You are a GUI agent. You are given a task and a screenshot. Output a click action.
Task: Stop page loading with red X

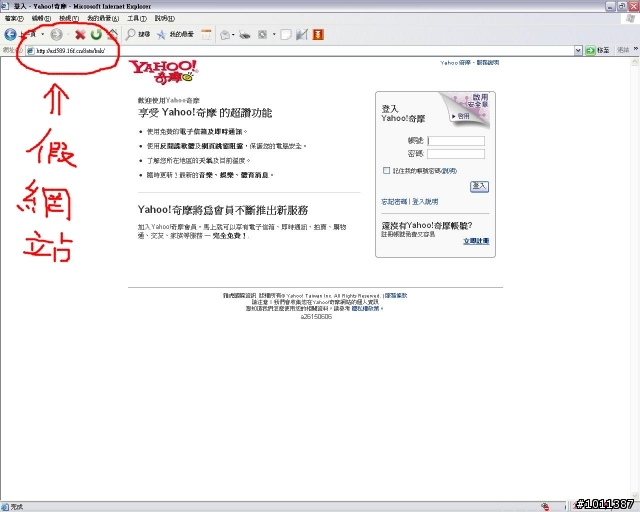80,35
